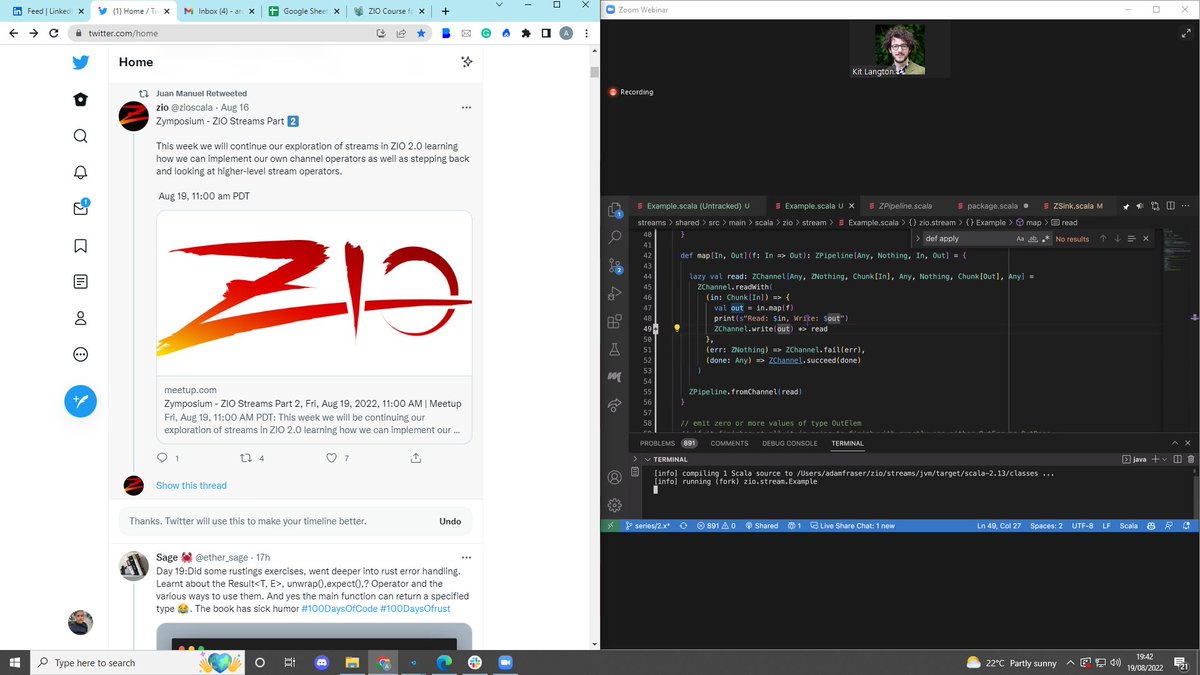1200x675 pixels.
Task: Click Show this thread link
Action: (191, 485)
